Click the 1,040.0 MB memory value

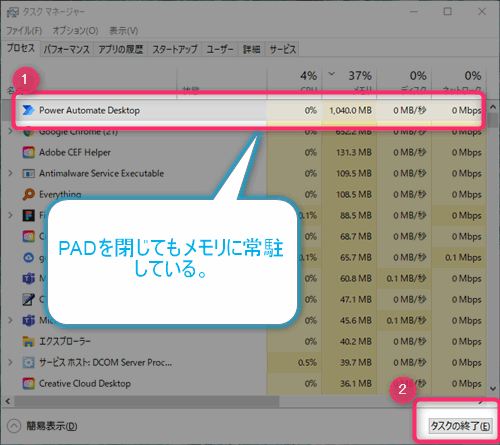click(x=350, y=110)
